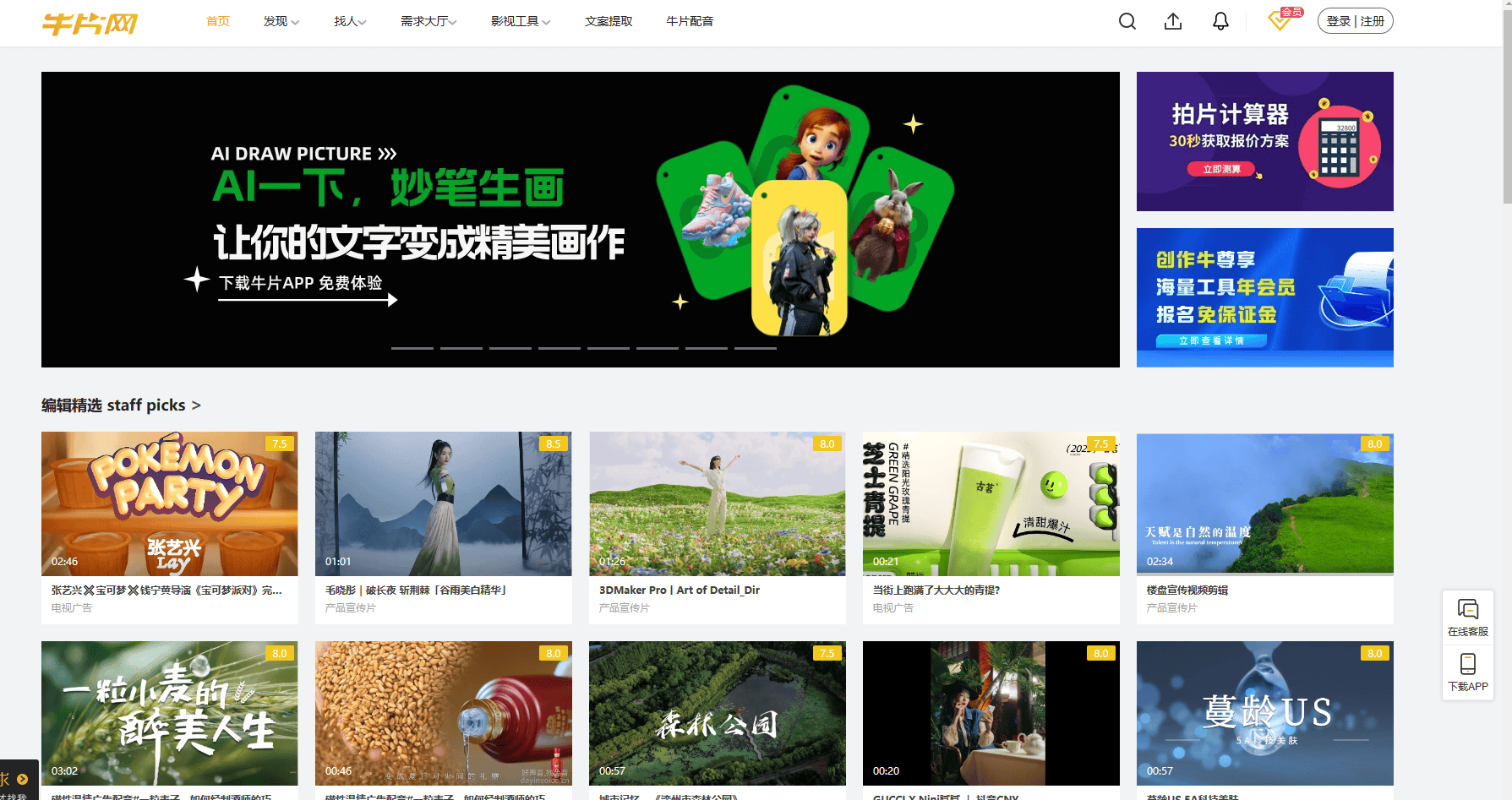Open 编辑精选 staff picks link
The width and height of the screenshot is (1512, 800).
121,405
